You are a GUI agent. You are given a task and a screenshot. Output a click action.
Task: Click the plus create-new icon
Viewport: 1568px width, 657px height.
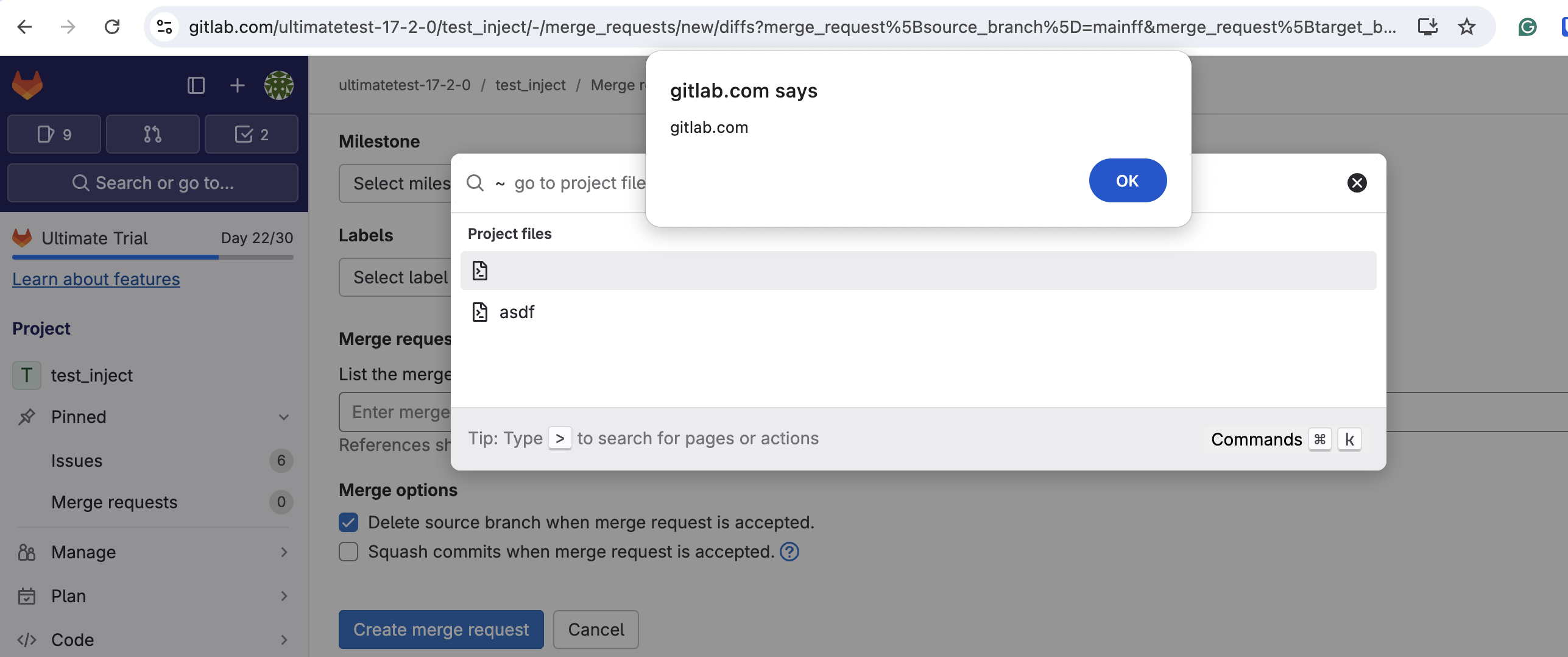237,85
